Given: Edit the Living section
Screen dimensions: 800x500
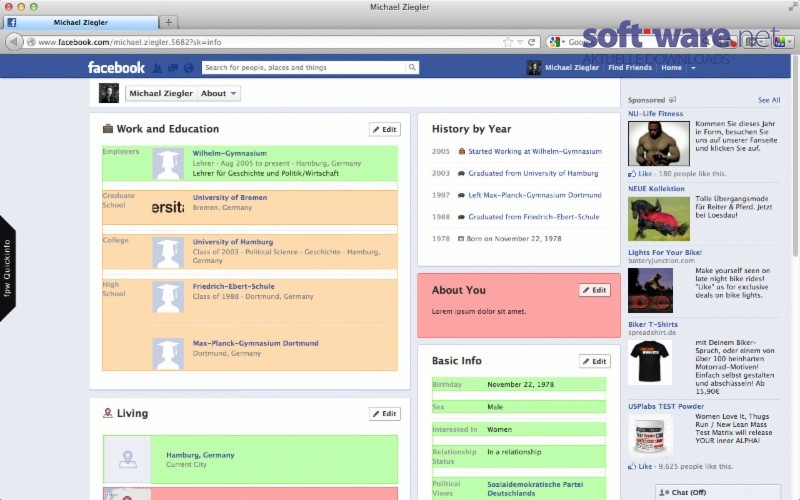Looking at the screenshot, I should pyautogui.click(x=385, y=414).
